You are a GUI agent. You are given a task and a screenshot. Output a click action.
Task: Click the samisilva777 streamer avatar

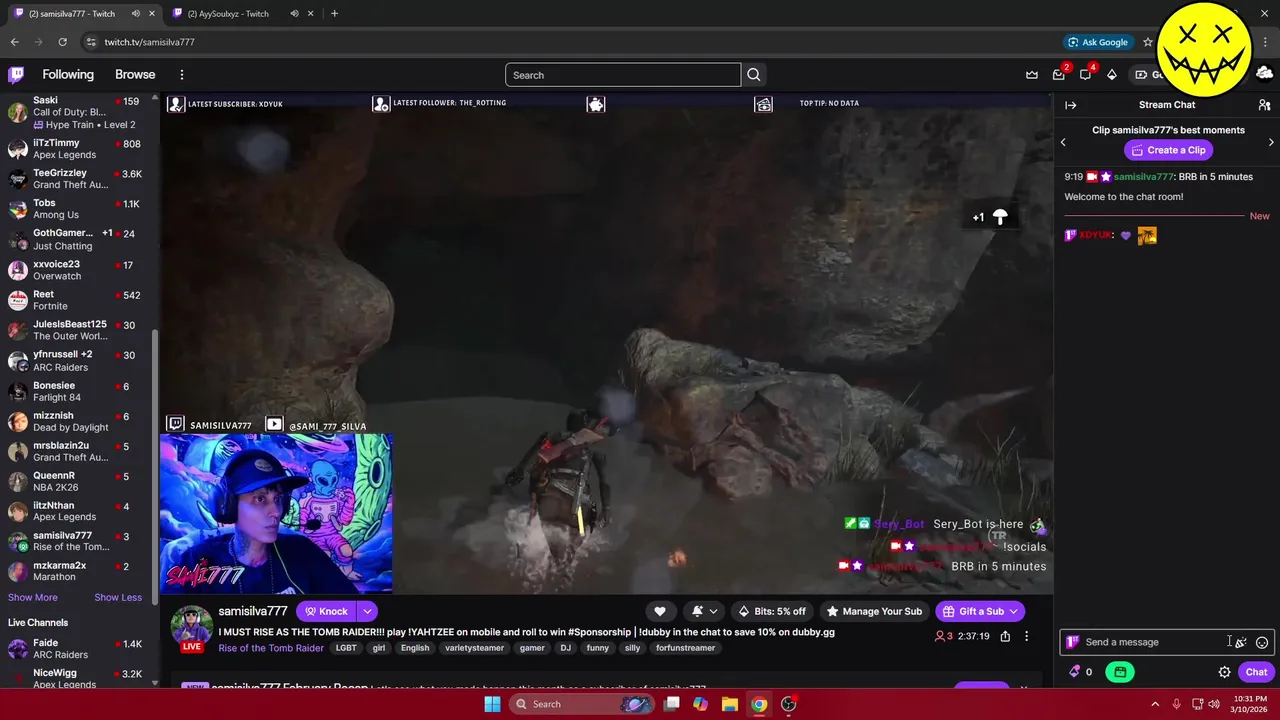pos(191,625)
